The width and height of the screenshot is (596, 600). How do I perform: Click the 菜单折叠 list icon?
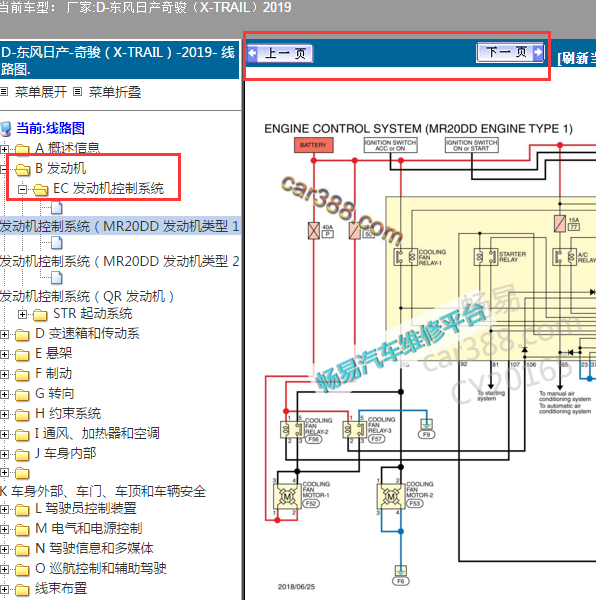[x=77, y=91]
